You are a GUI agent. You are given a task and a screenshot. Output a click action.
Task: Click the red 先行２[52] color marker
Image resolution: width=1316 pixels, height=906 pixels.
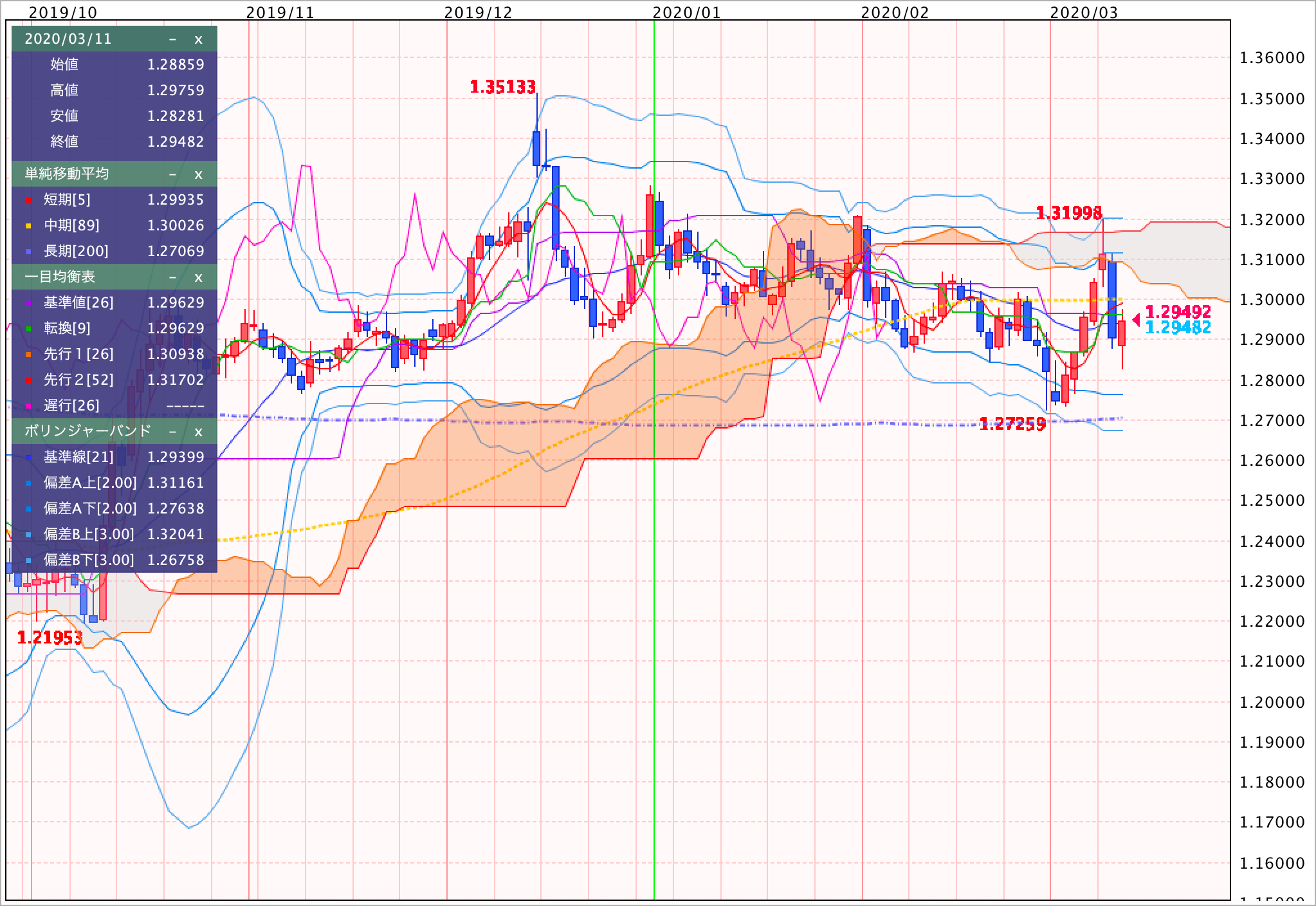[x=28, y=382]
